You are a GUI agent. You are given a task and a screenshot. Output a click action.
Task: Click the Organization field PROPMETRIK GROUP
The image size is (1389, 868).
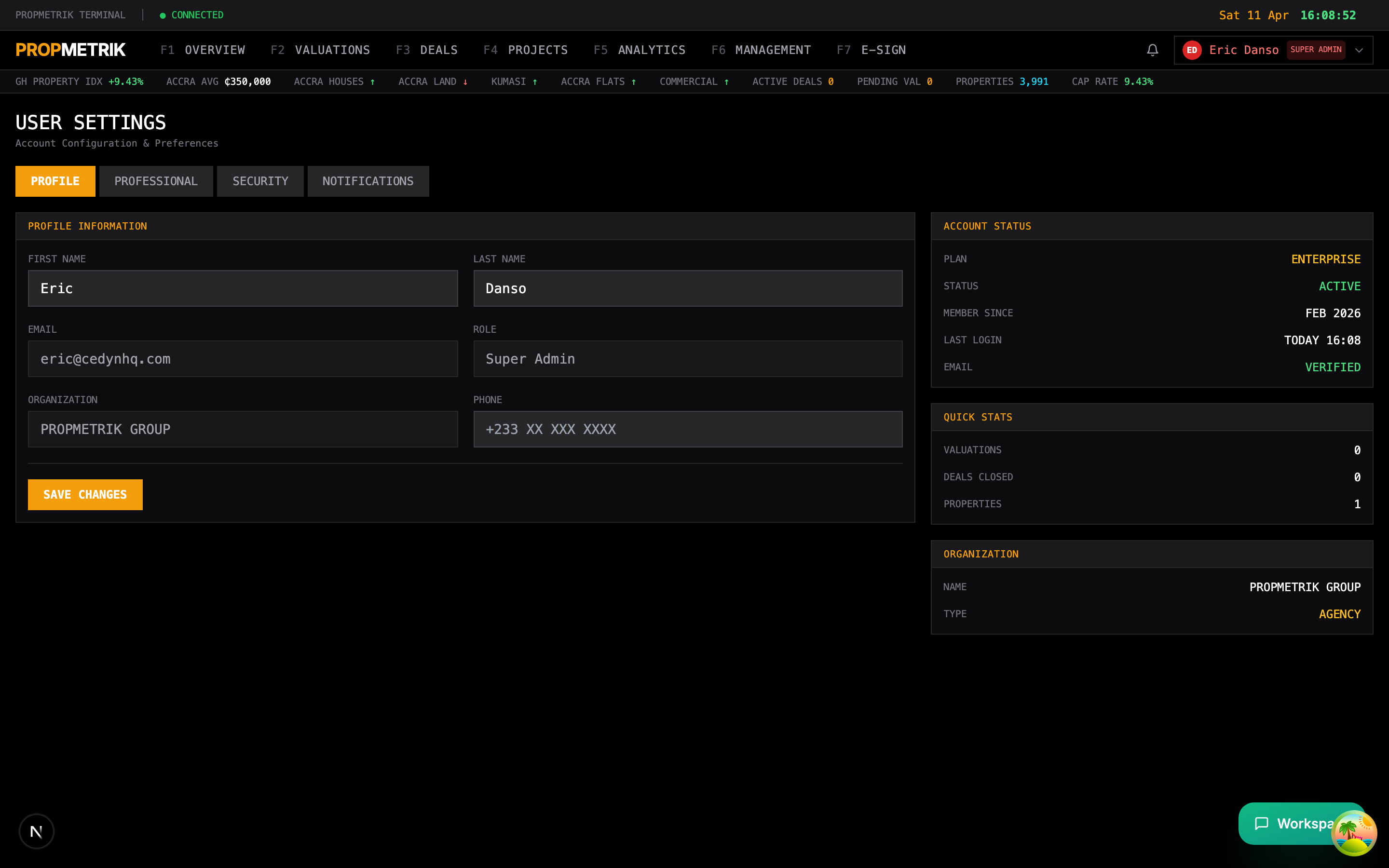[243, 429]
